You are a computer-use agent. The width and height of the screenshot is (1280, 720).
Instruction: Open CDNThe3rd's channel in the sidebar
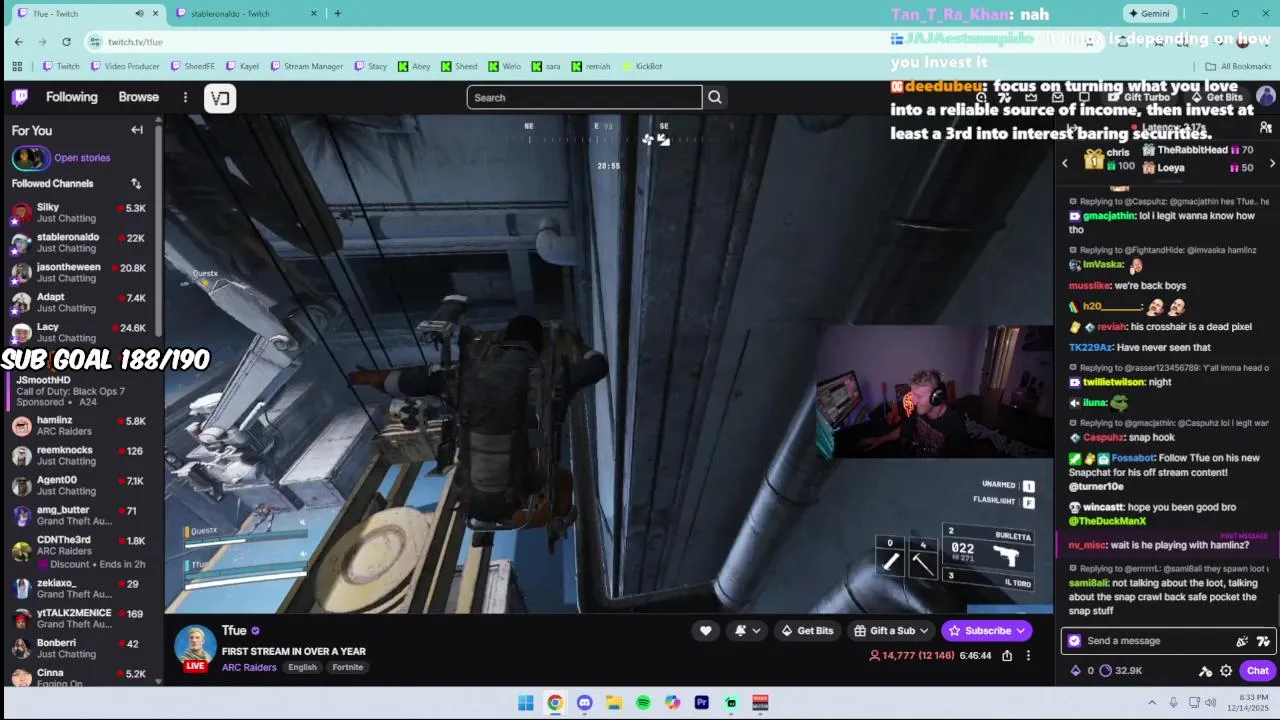80,552
